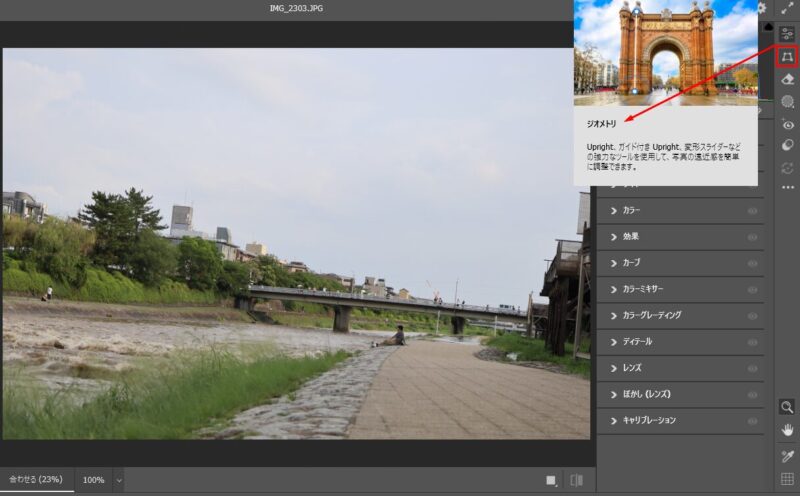
Task: Click the 100% zoom button
Action: (x=93, y=480)
